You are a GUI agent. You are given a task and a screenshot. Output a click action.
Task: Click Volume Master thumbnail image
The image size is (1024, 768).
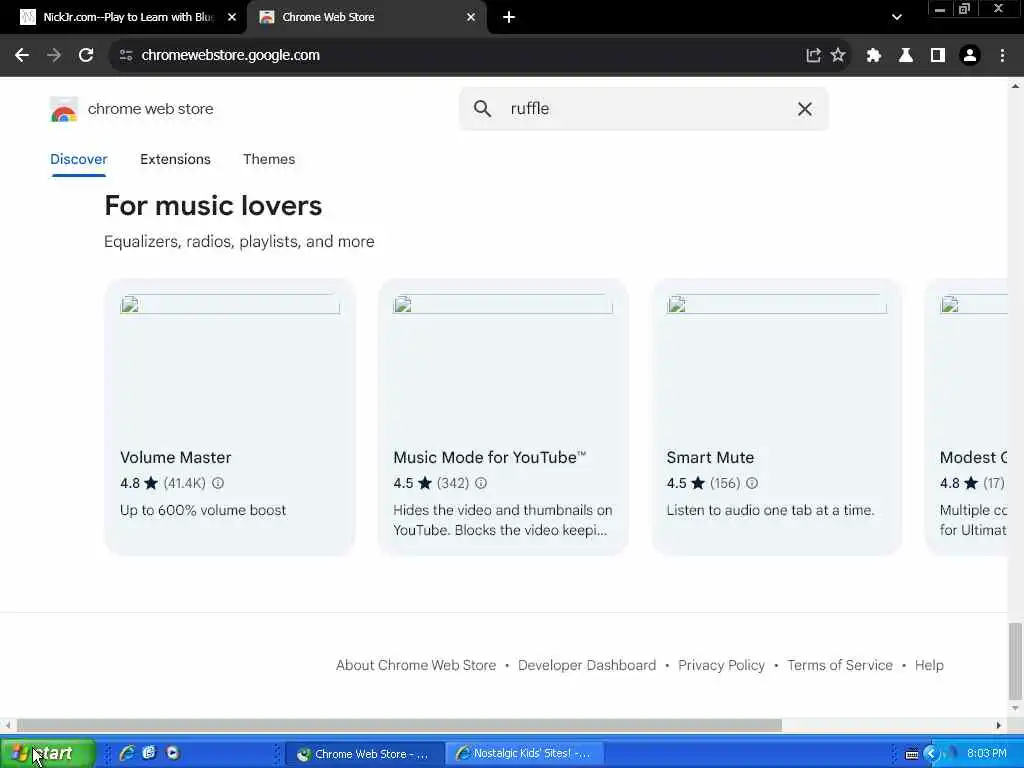pyautogui.click(x=230, y=304)
